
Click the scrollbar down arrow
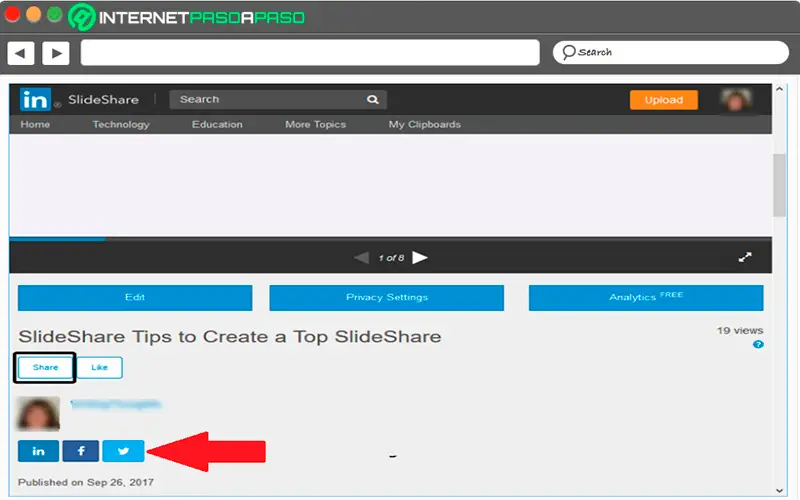pyautogui.click(x=779, y=491)
